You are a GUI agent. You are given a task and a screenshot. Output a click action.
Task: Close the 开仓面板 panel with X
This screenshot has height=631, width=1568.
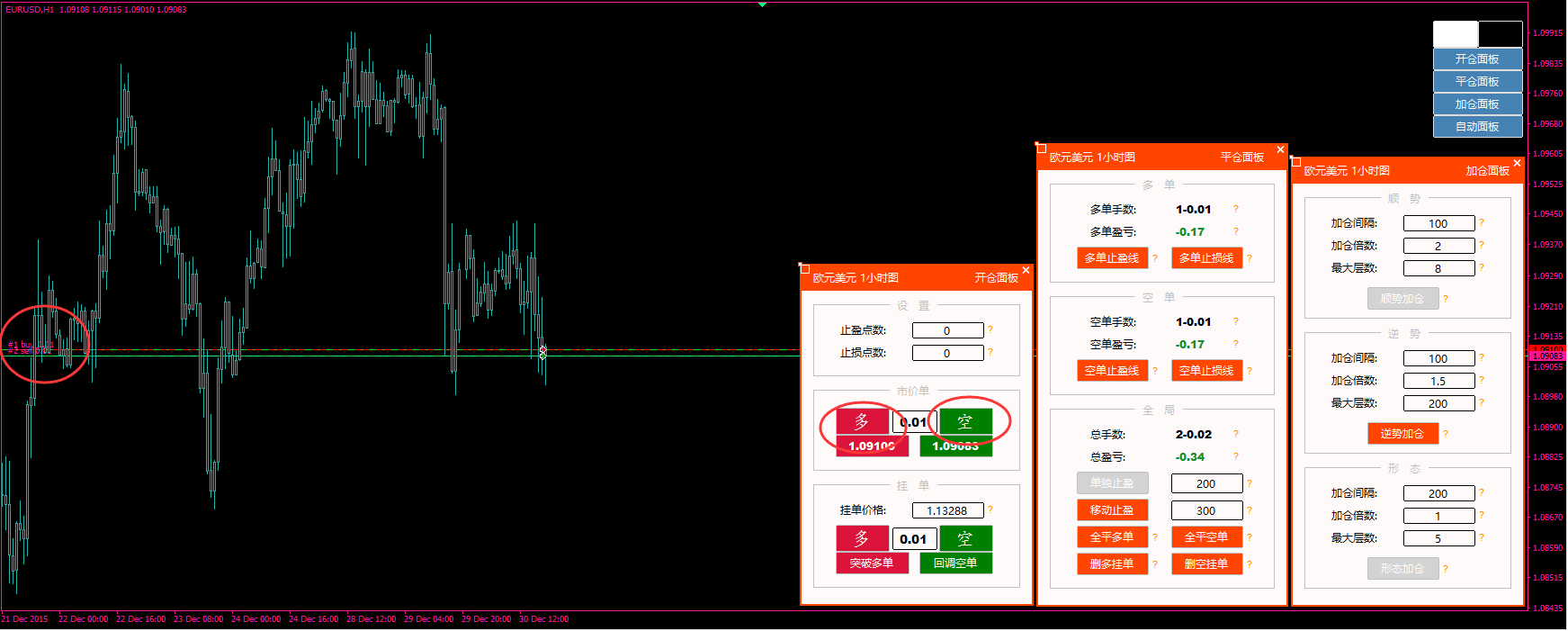[1026, 270]
